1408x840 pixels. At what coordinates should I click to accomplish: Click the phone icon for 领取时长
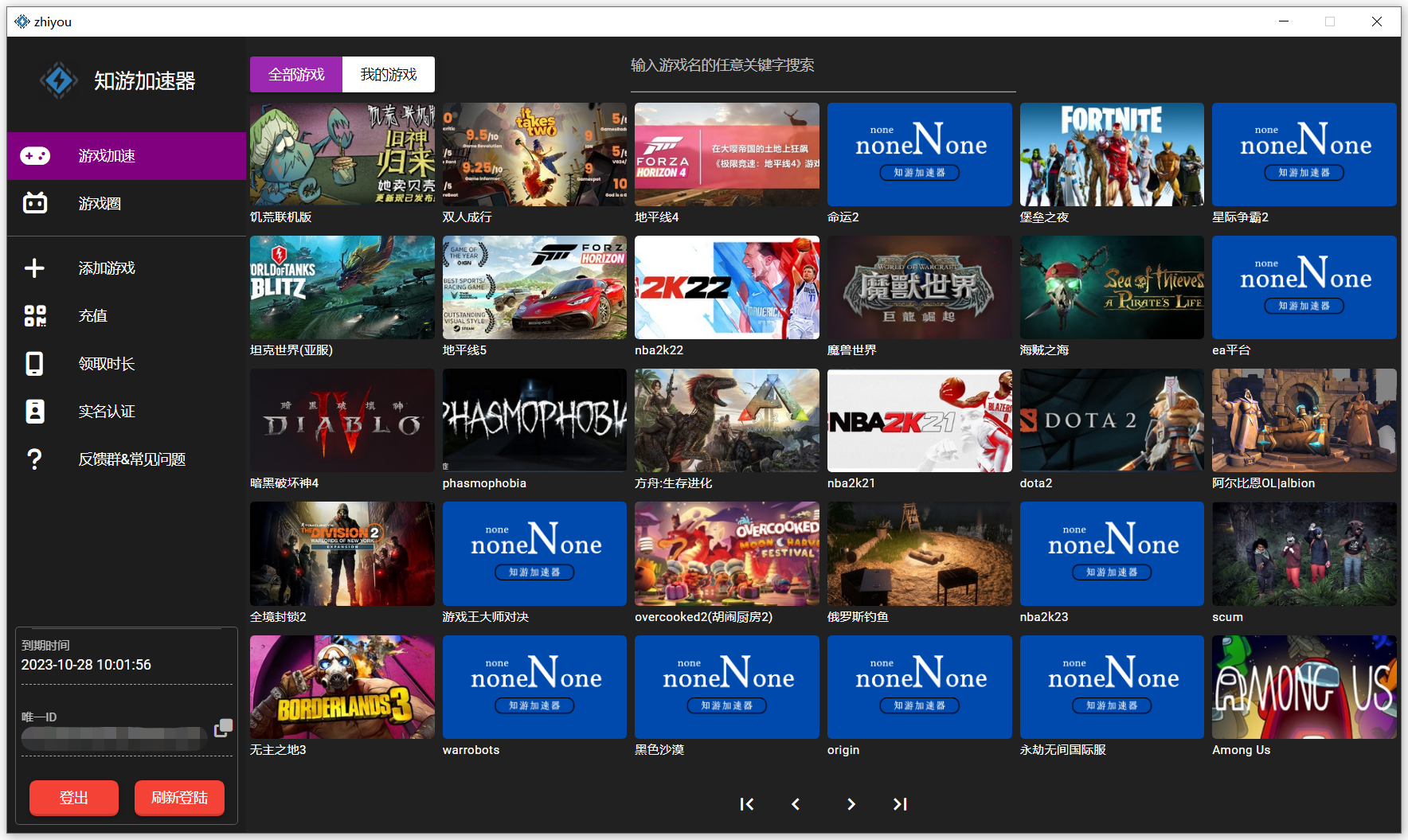click(34, 364)
